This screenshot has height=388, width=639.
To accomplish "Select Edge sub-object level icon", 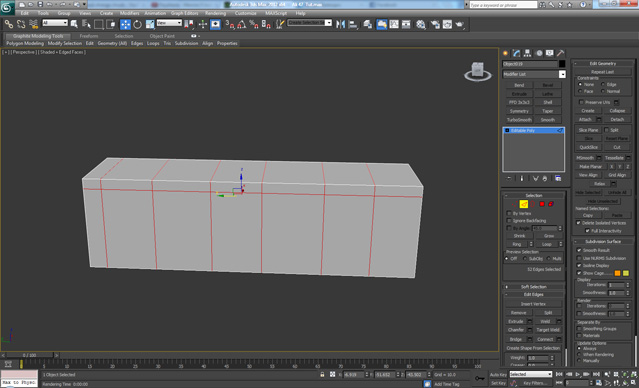I will point(524,204).
